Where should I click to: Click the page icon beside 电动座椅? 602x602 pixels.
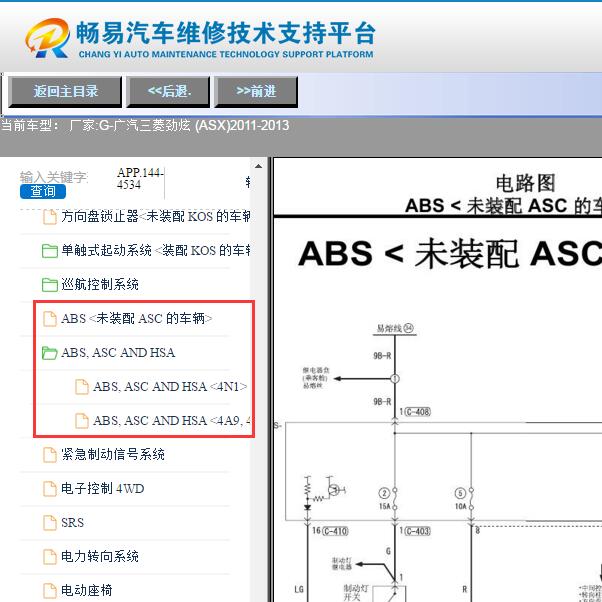point(50,590)
